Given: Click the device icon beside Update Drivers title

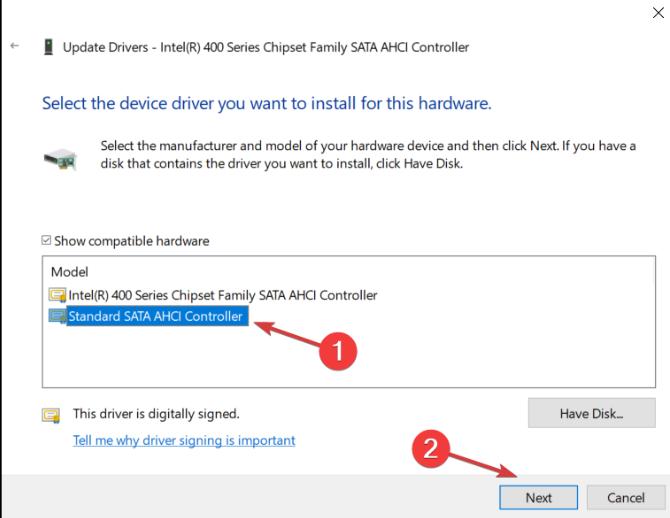Looking at the screenshot, I should pyautogui.click(x=49, y=47).
